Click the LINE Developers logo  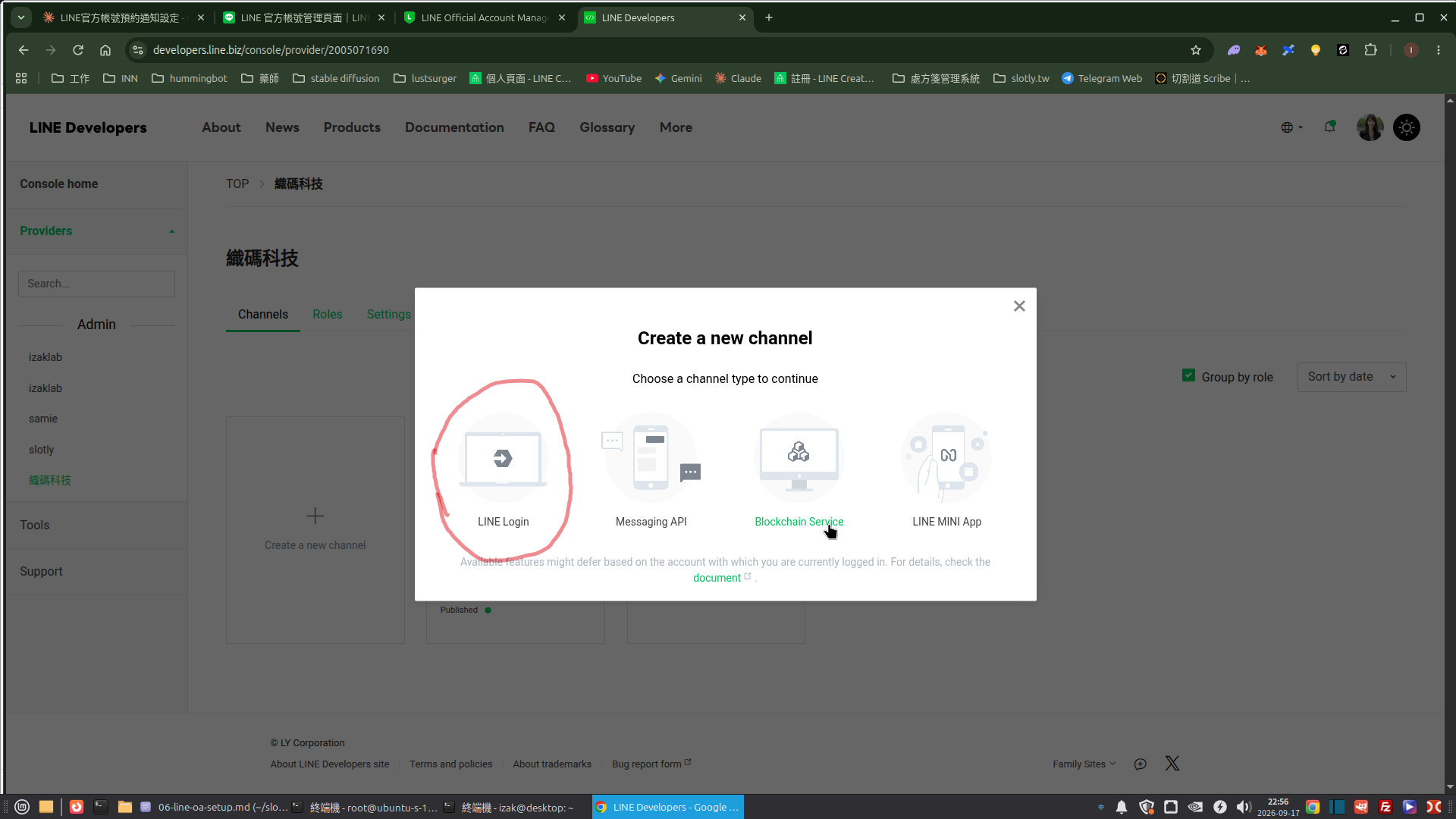point(88,127)
